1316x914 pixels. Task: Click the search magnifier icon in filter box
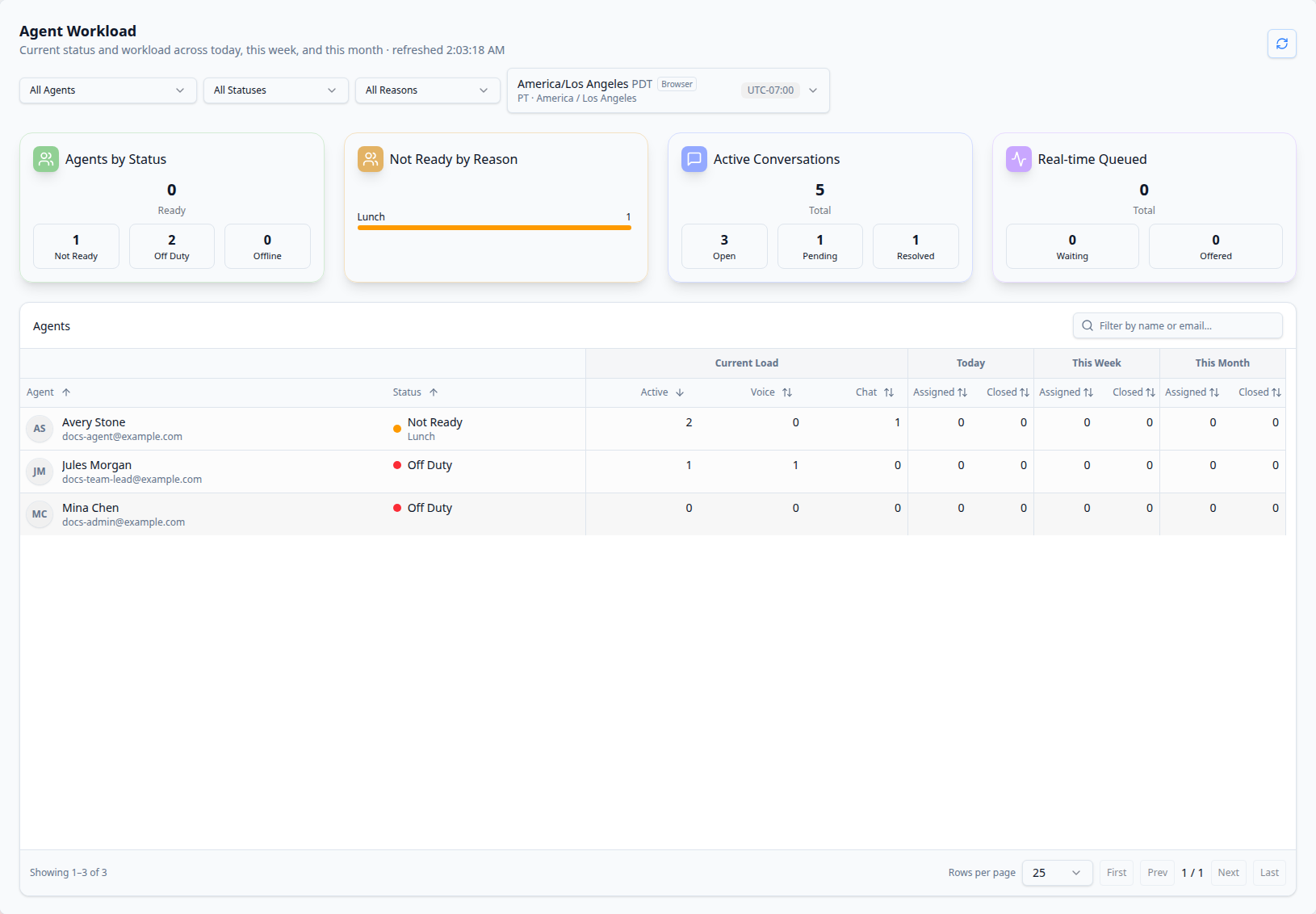[x=1088, y=325]
